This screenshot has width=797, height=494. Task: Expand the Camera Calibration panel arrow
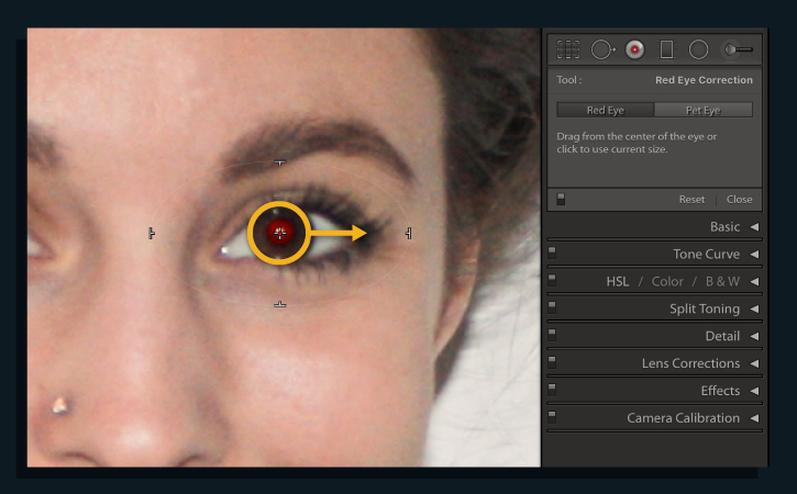click(754, 418)
